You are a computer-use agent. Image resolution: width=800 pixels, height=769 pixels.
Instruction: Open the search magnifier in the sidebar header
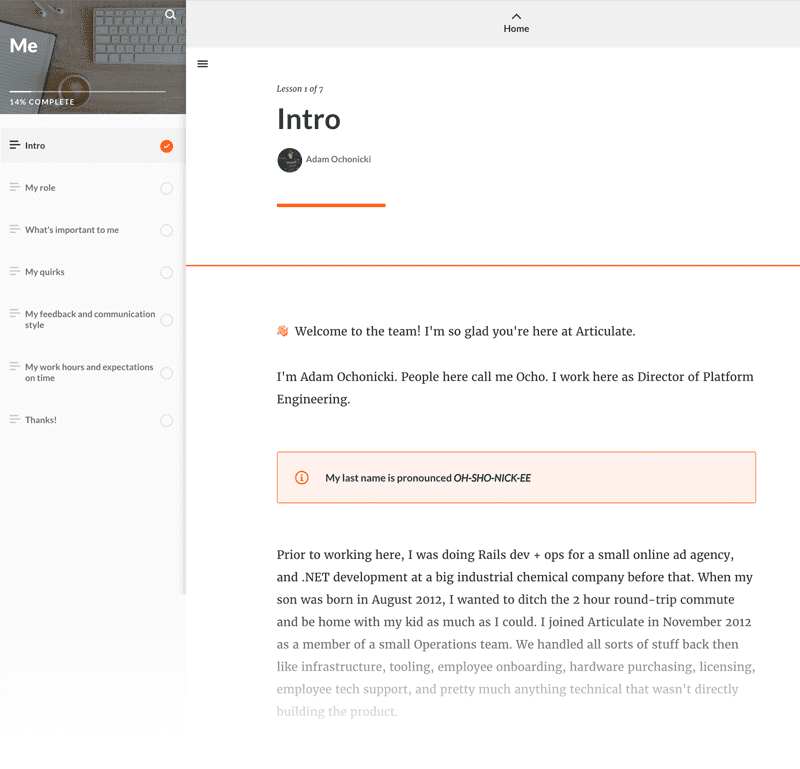tap(170, 15)
